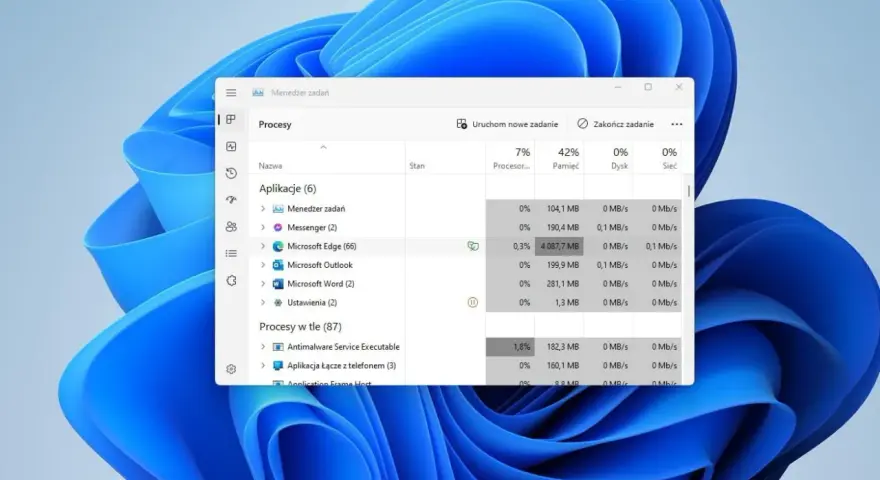
Task: Select the Microsoft Word (2) row name
Action: [x=320, y=284]
